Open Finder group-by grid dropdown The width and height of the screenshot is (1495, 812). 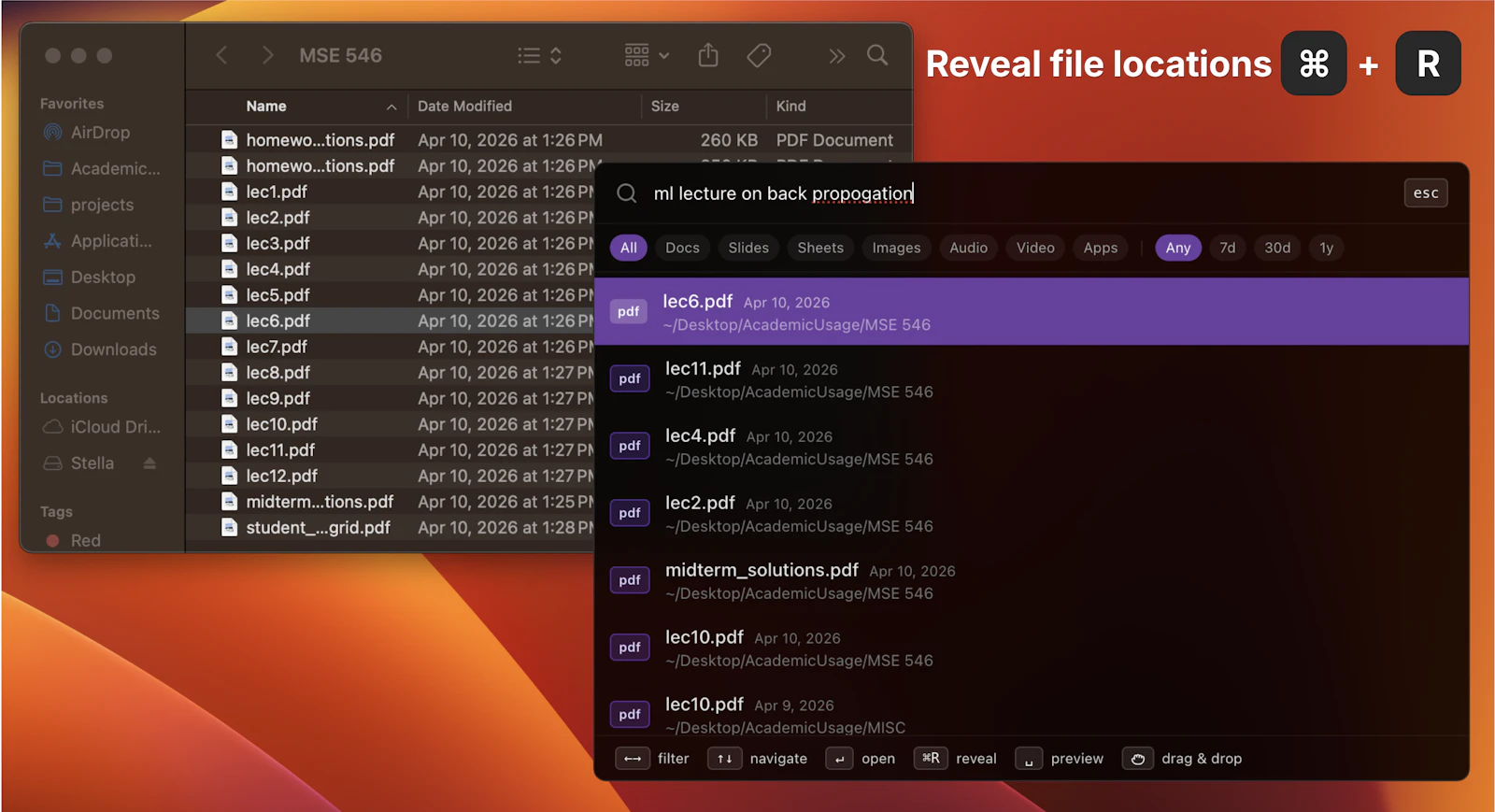pyautogui.click(x=647, y=56)
